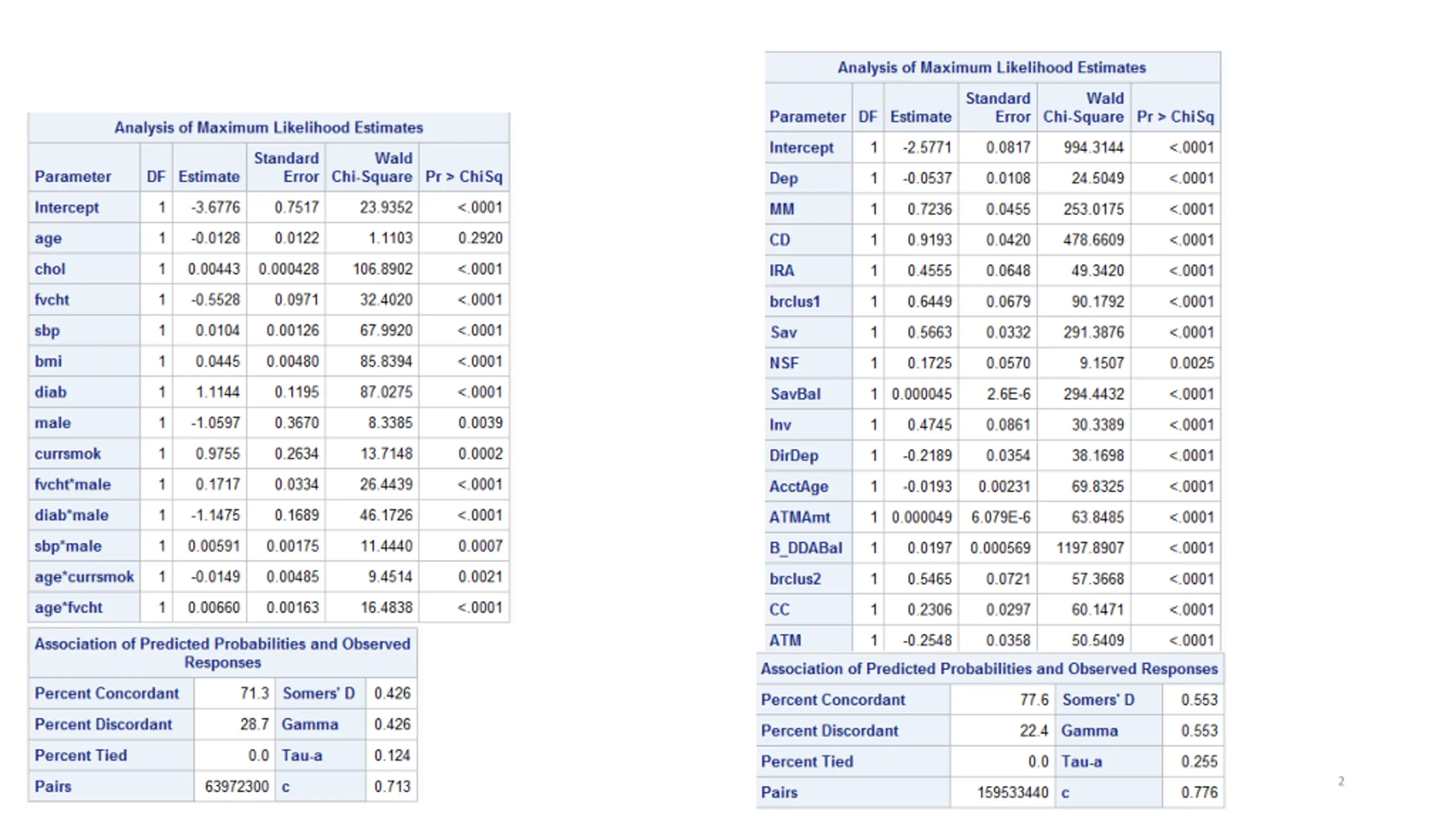Click the Intercept estimate -3.6776 cell

tap(216, 208)
